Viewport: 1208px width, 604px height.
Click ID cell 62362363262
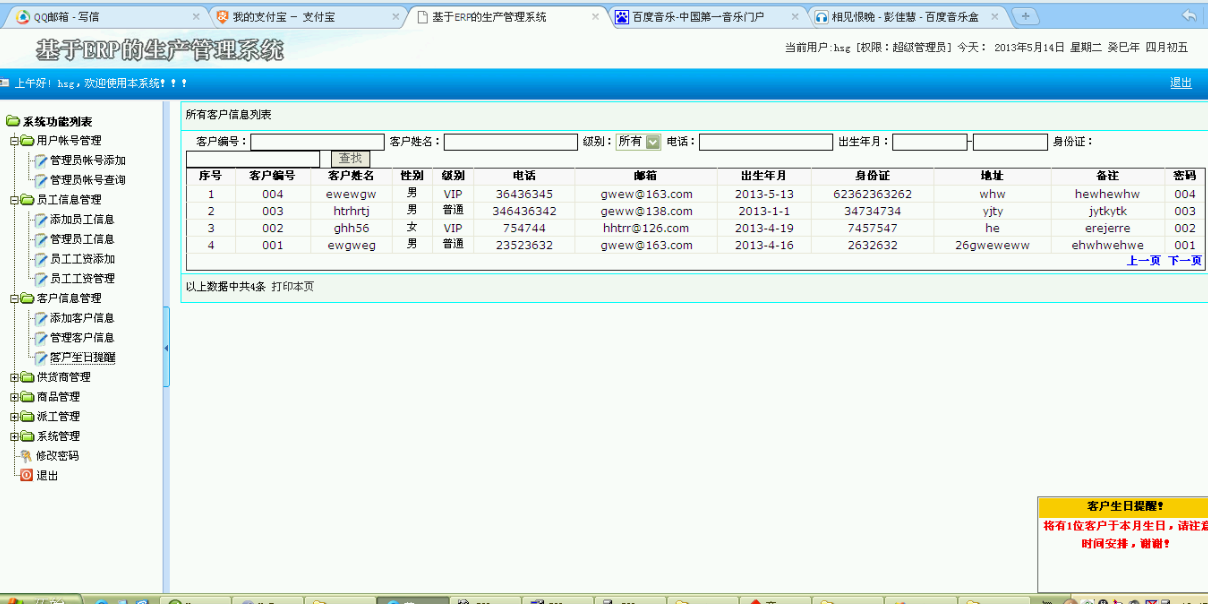pos(872,194)
